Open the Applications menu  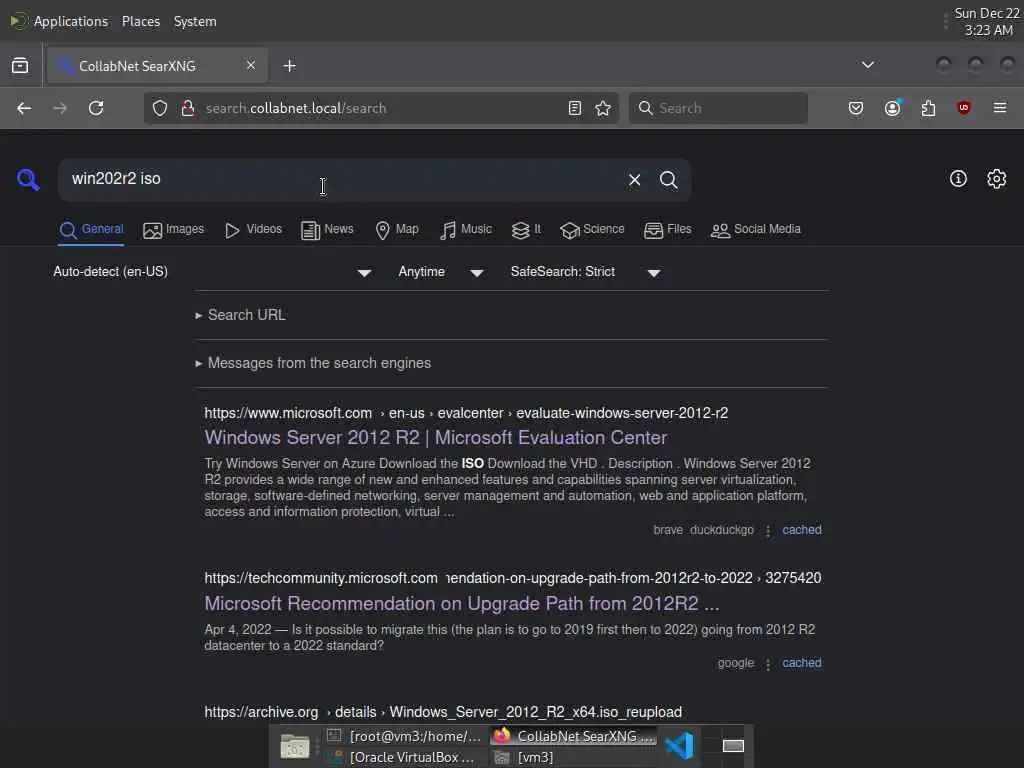point(59,21)
